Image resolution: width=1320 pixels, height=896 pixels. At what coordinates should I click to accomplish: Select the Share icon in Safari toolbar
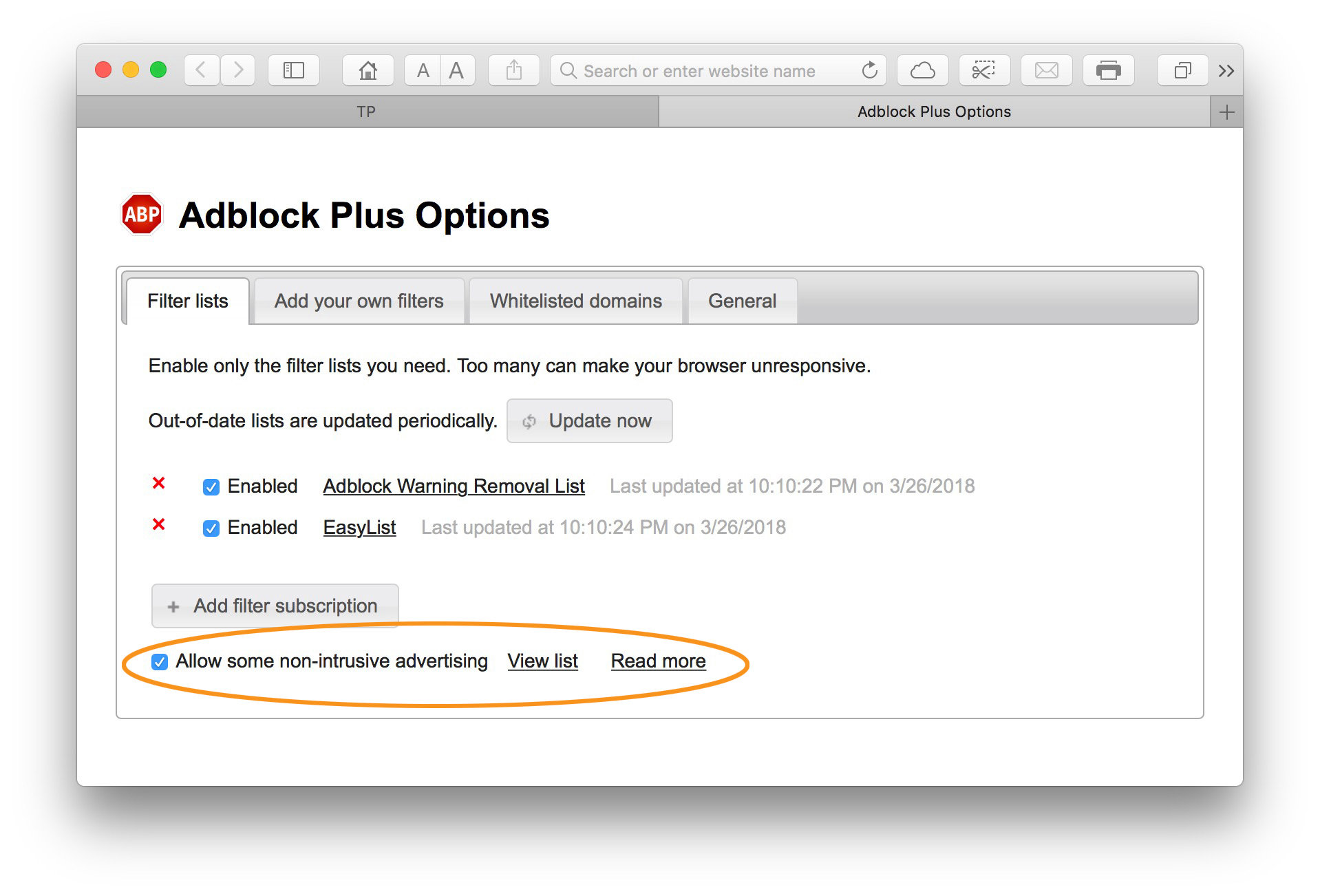coord(513,70)
